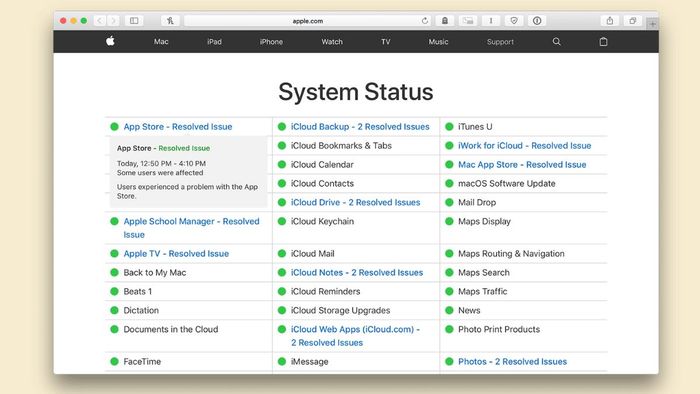
Task: Click the shield extension icon
Action: [514, 21]
